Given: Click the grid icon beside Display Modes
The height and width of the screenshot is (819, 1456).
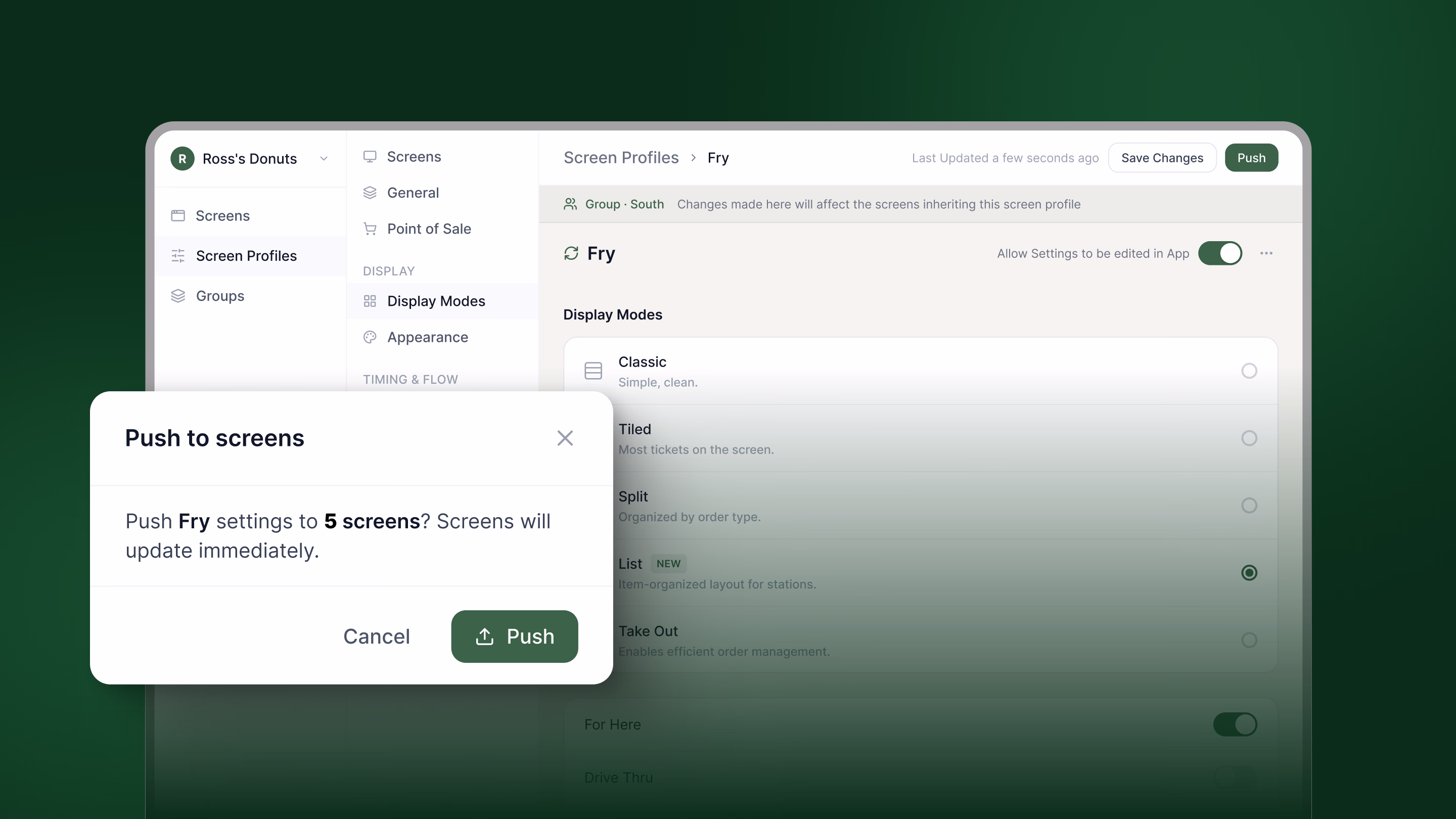Looking at the screenshot, I should (x=370, y=301).
